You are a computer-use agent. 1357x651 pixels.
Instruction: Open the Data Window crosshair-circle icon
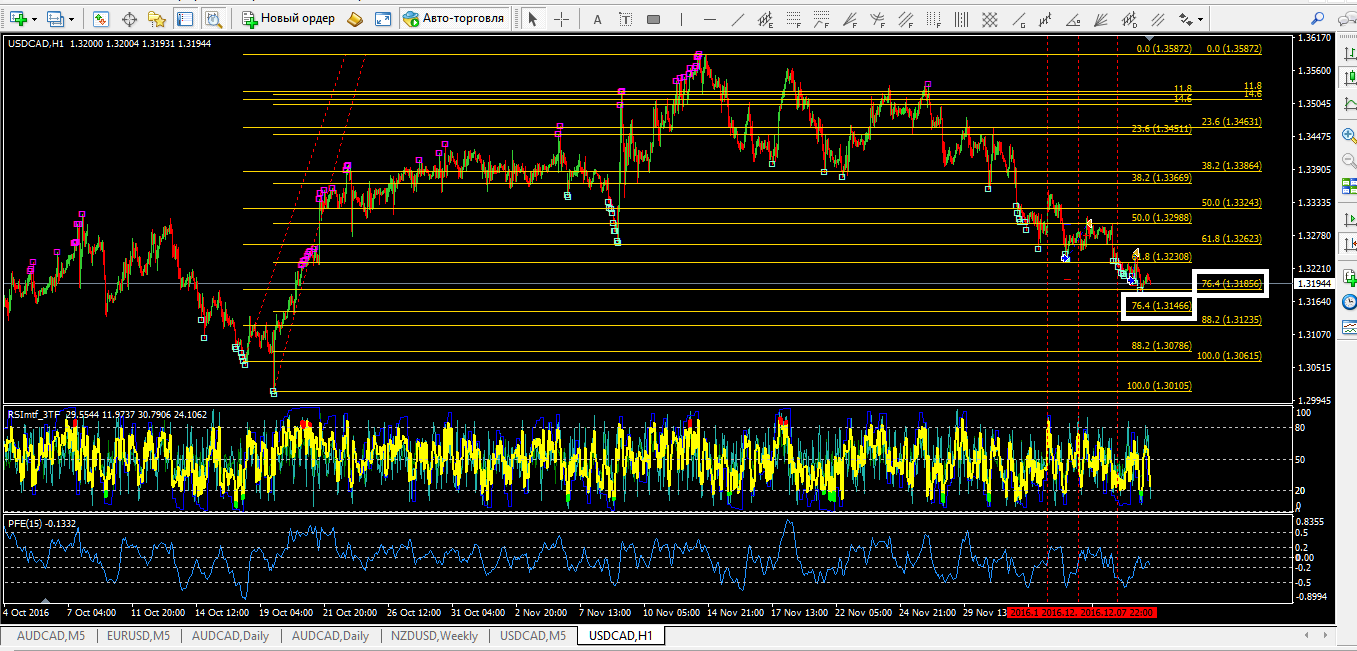pos(128,19)
